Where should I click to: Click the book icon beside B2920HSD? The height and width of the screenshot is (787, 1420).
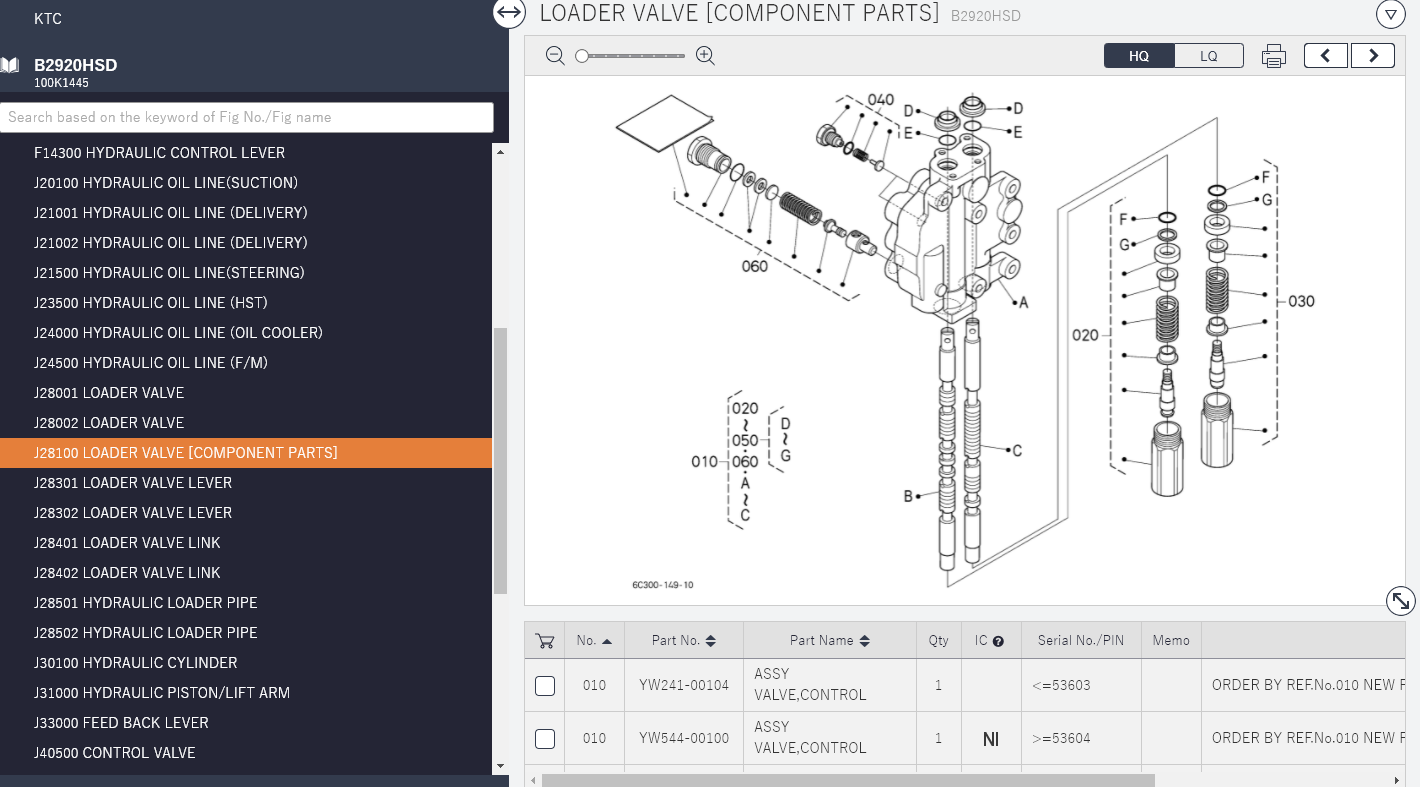(10, 65)
